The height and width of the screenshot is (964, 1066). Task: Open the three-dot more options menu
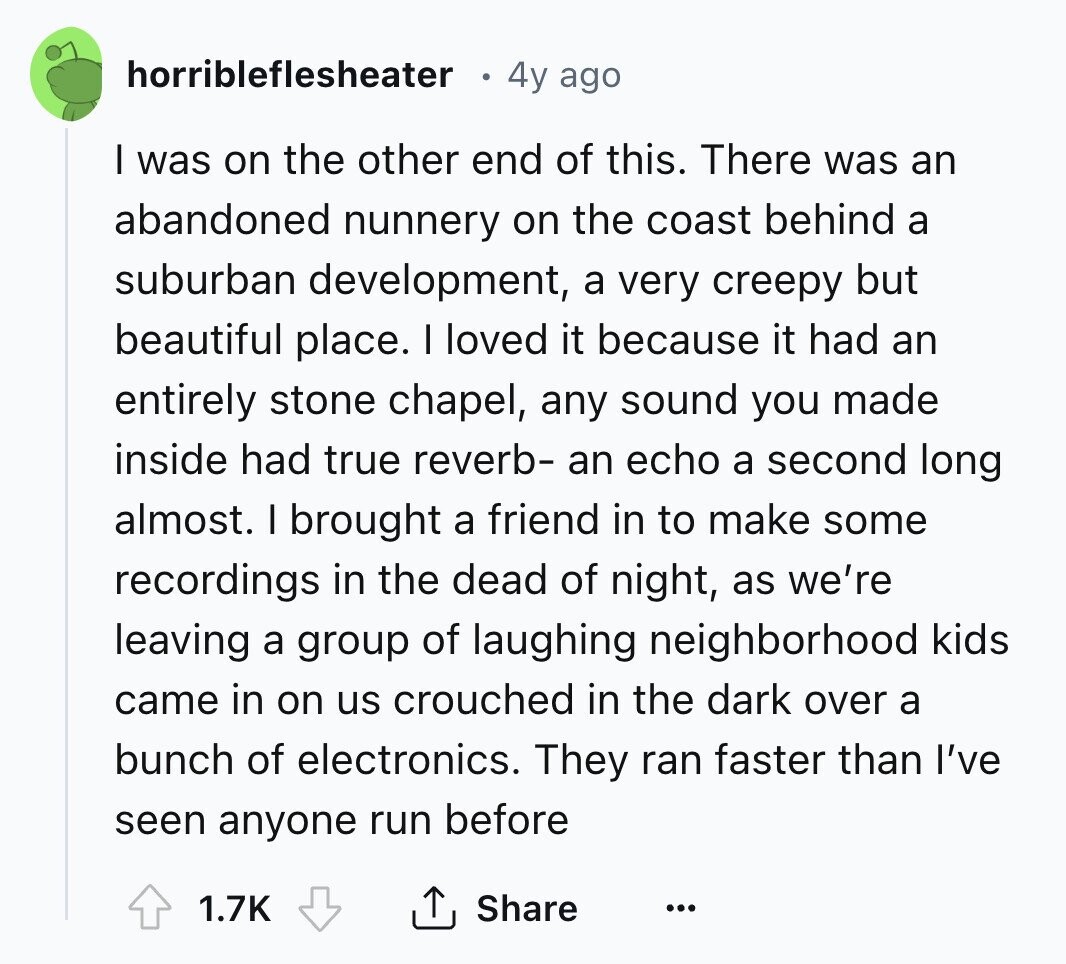(x=681, y=908)
